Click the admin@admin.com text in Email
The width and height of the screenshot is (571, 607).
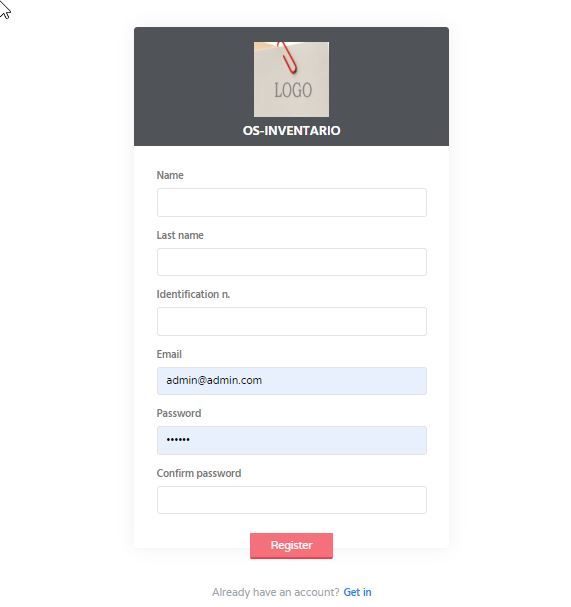[x=214, y=380]
